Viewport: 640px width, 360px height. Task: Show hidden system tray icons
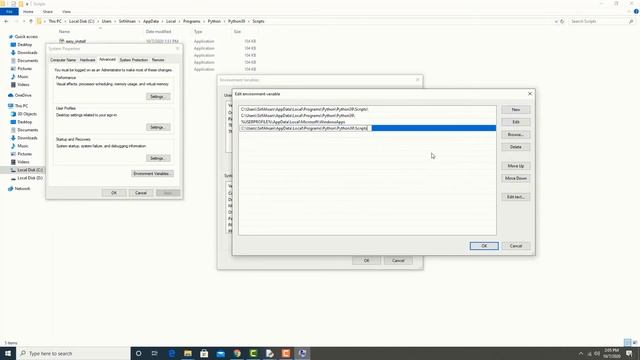click(x=581, y=353)
